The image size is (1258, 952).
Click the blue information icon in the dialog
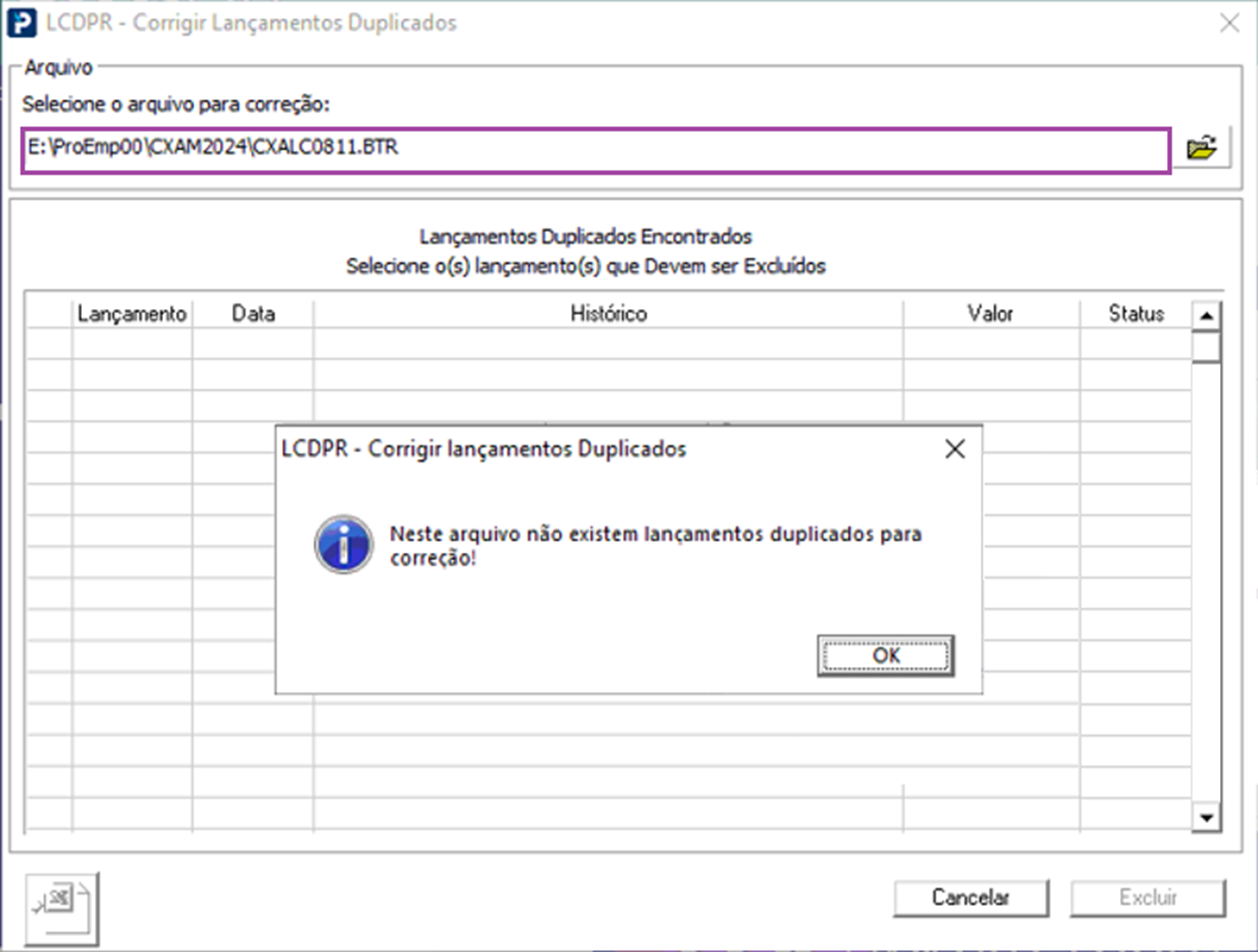[x=344, y=543]
